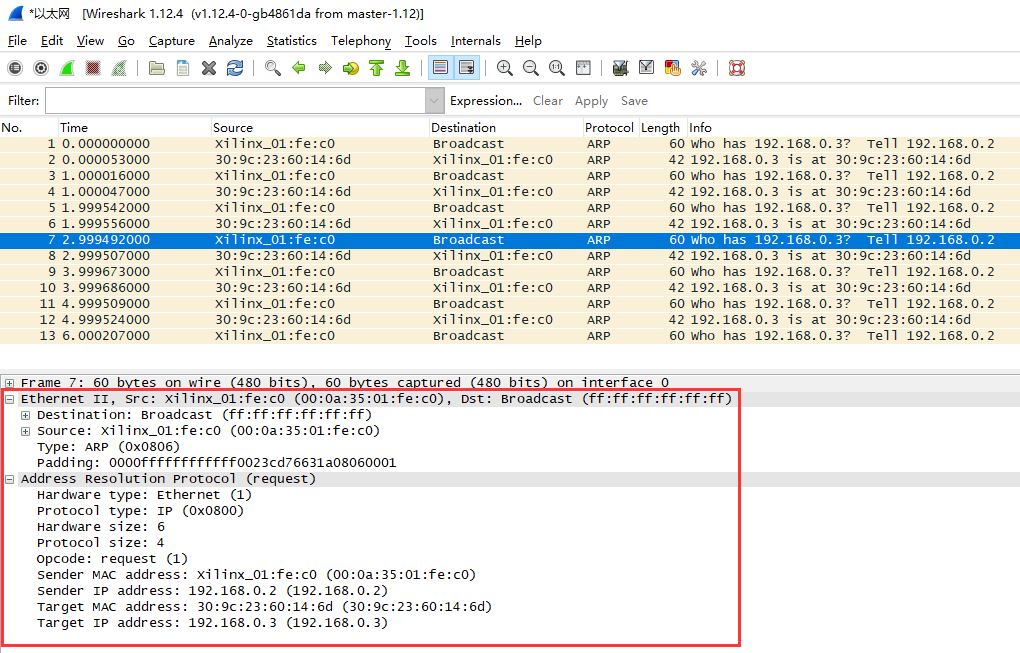Open the Telephony menu

tap(360, 41)
